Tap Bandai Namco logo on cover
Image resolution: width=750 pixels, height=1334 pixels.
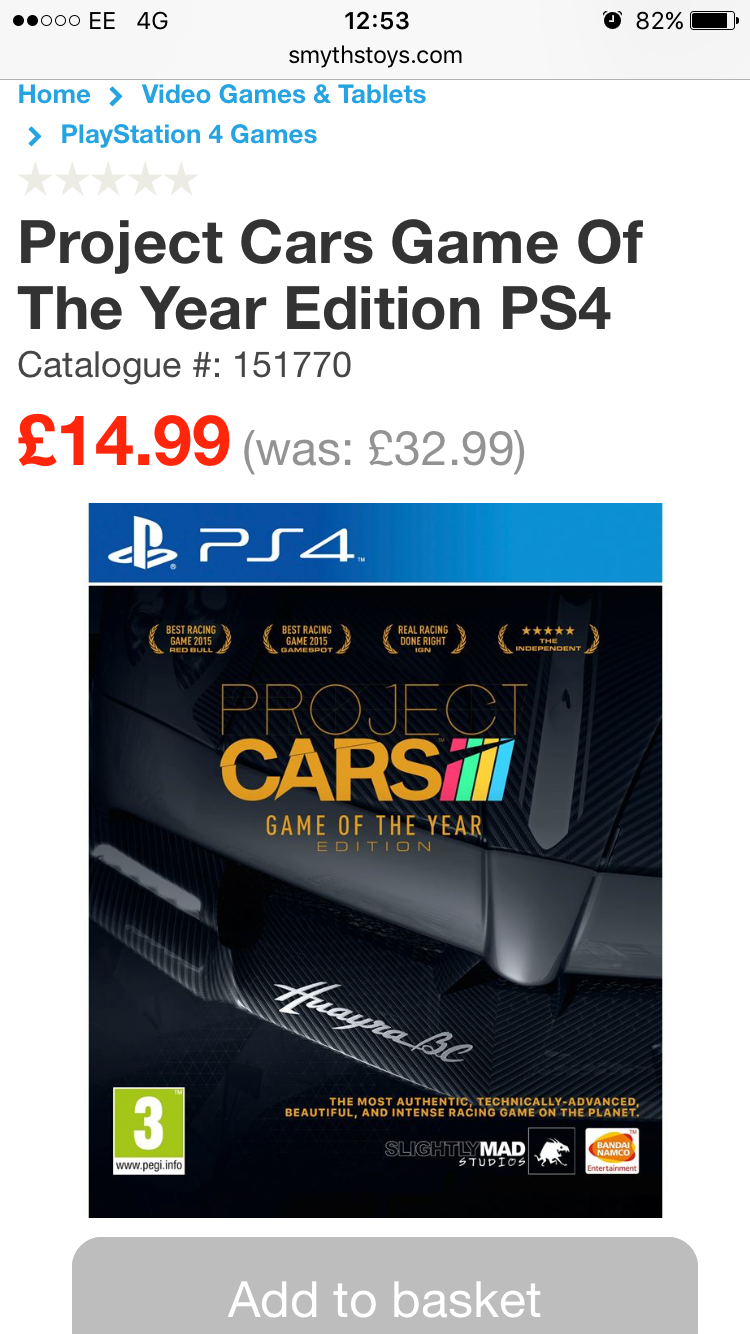pyautogui.click(x=611, y=1150)
